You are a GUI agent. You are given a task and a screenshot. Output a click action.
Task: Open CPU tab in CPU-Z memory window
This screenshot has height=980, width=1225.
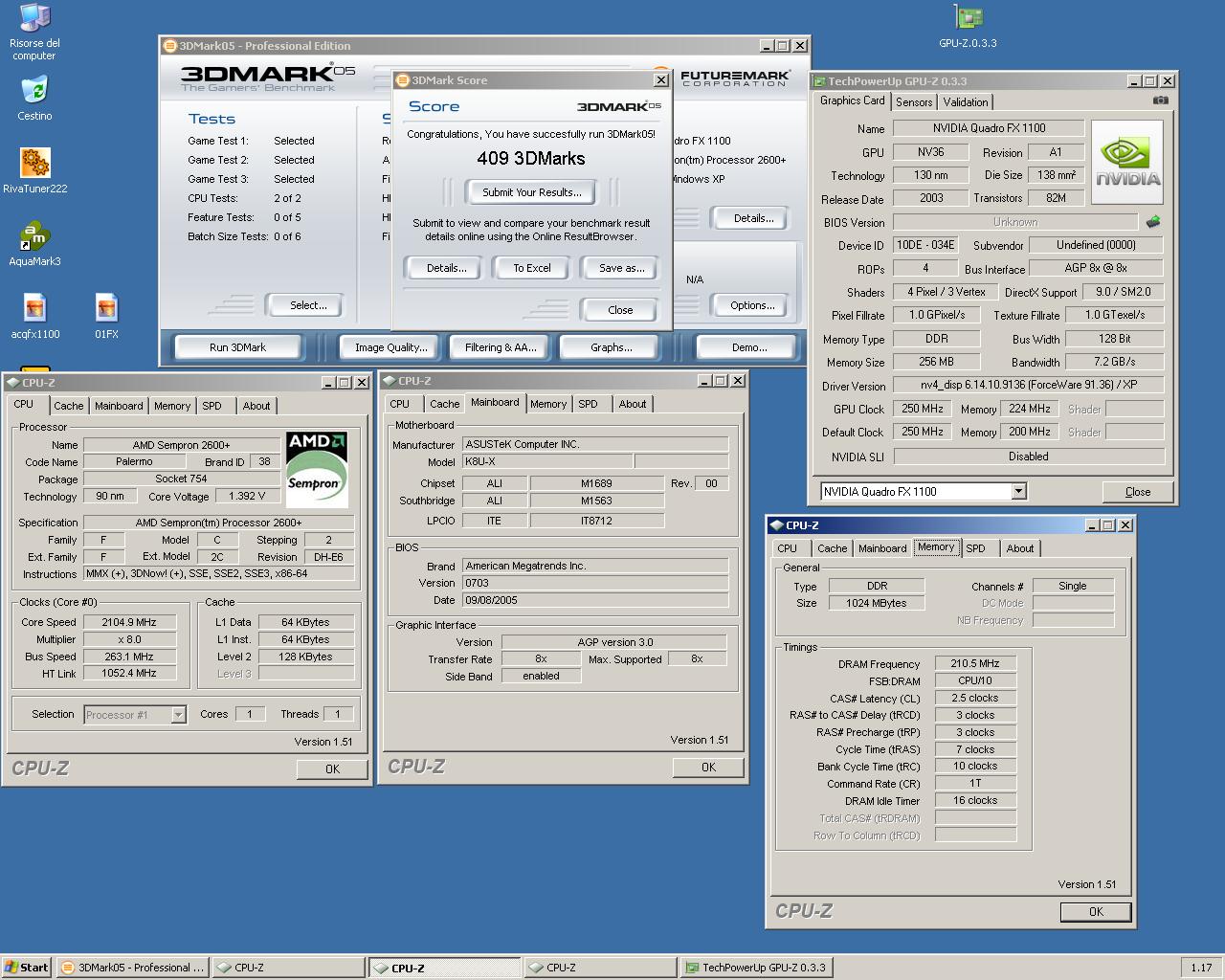point(788,548)
